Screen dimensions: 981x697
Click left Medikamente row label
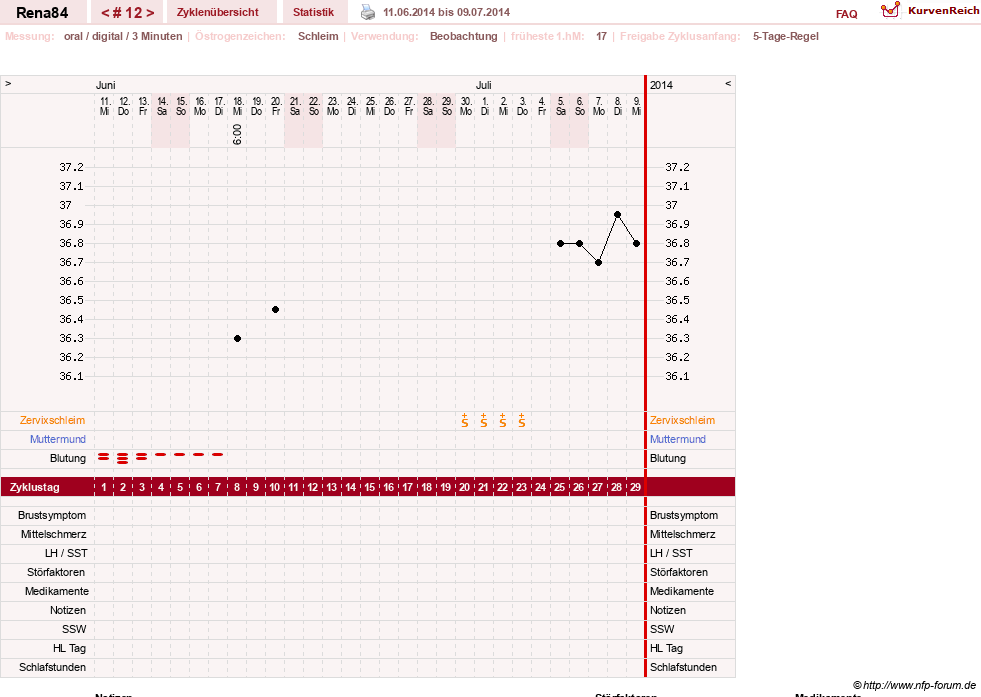[57, 591]
